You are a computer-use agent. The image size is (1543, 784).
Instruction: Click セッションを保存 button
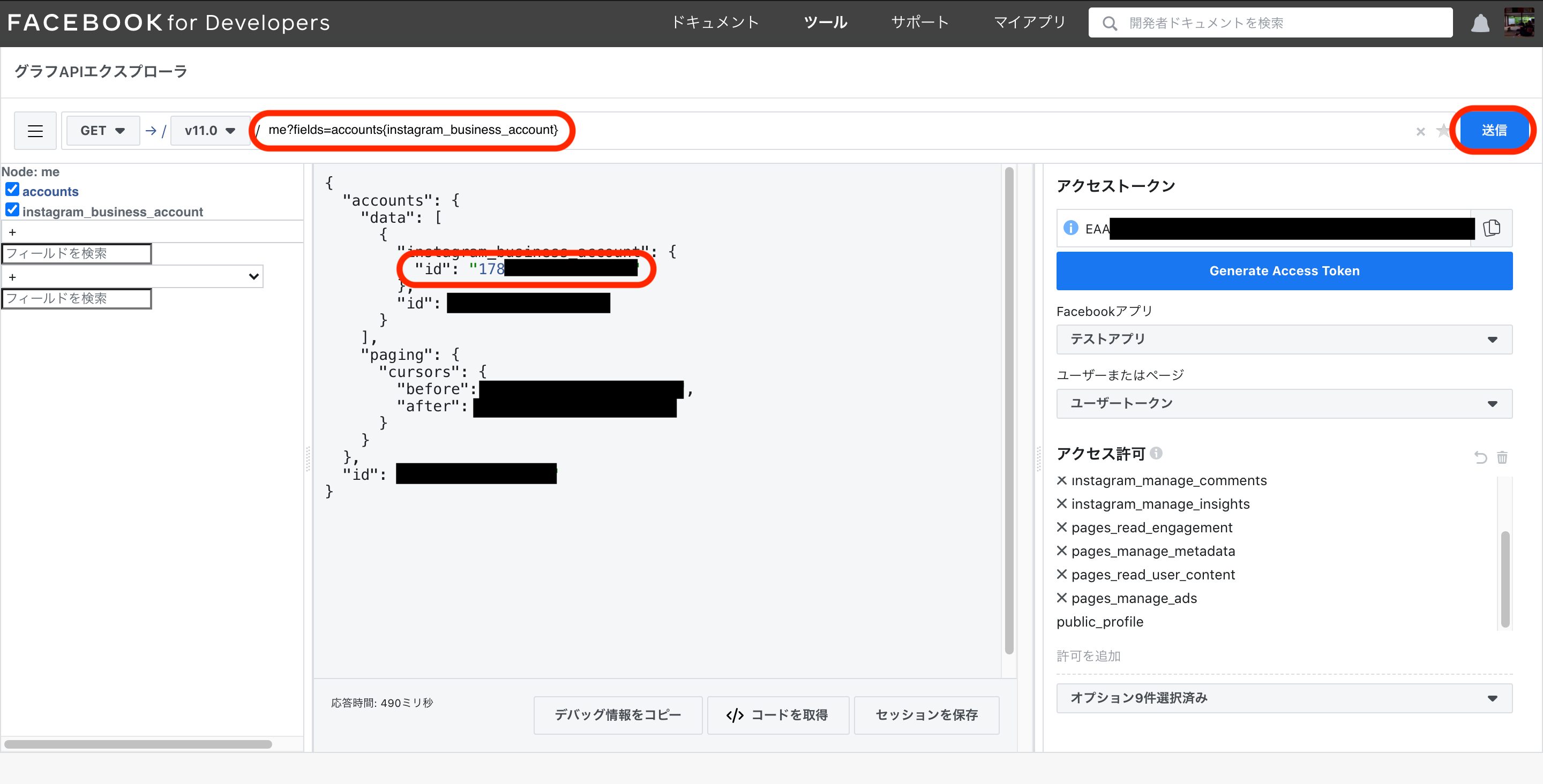pyautogui.click(x=926, y=715)
